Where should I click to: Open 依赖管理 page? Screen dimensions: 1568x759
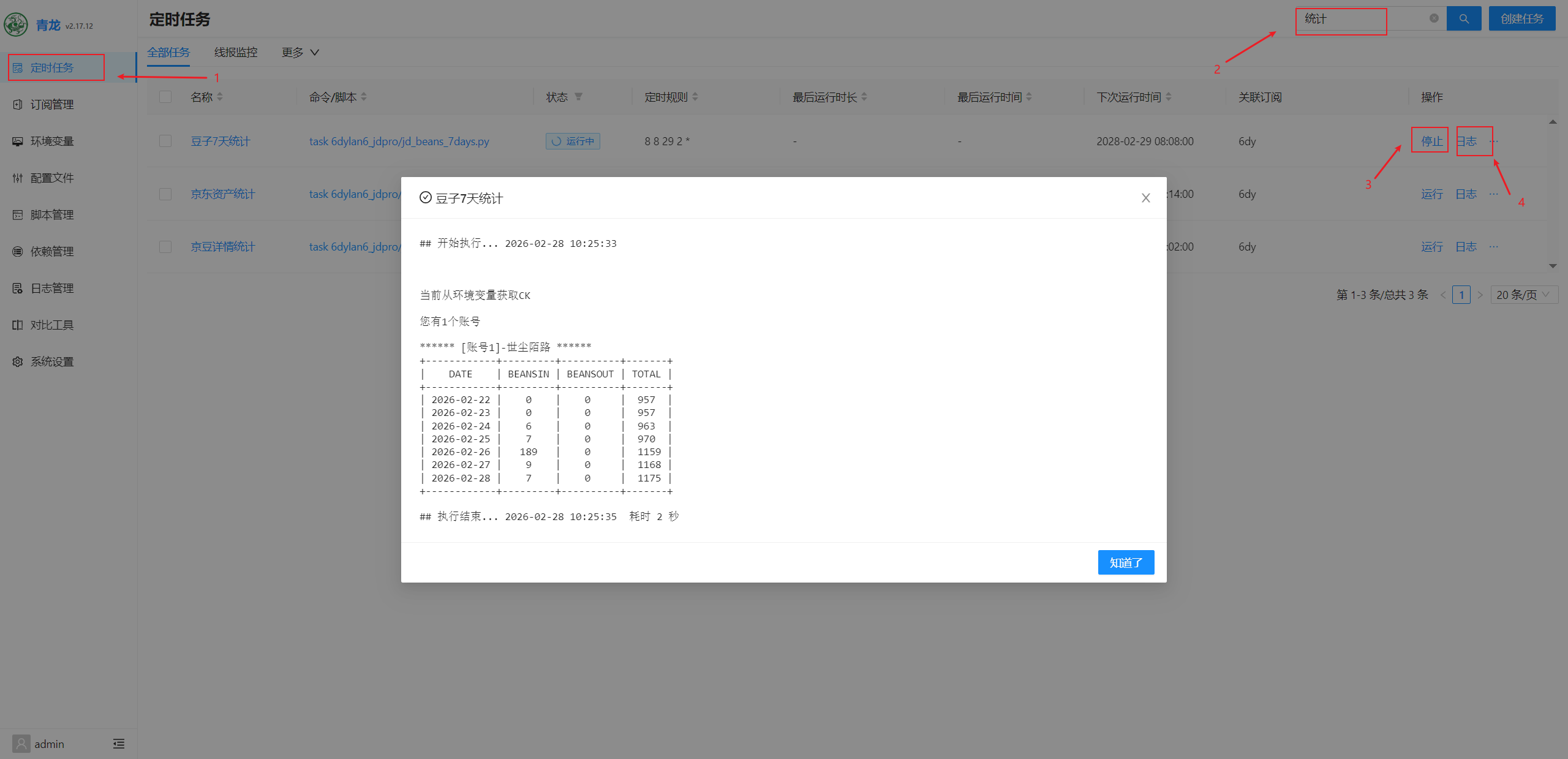coord(53,251)
